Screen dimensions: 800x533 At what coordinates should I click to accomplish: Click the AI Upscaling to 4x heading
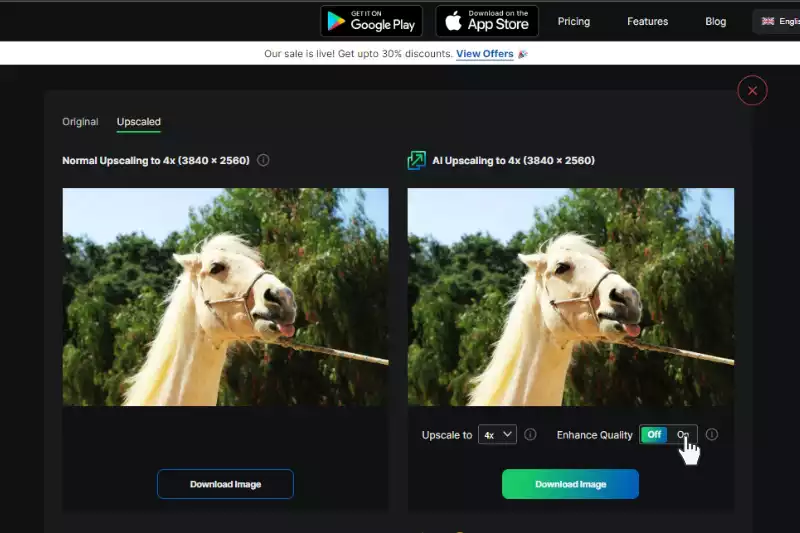(x=513, y=161)
